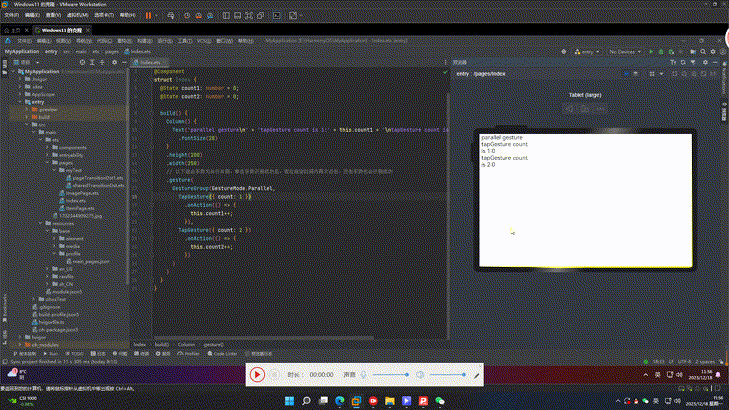This screenshot has height=410, width=729.
Task: Click project panel settings gear icon
Action: [x=114, y=62]
